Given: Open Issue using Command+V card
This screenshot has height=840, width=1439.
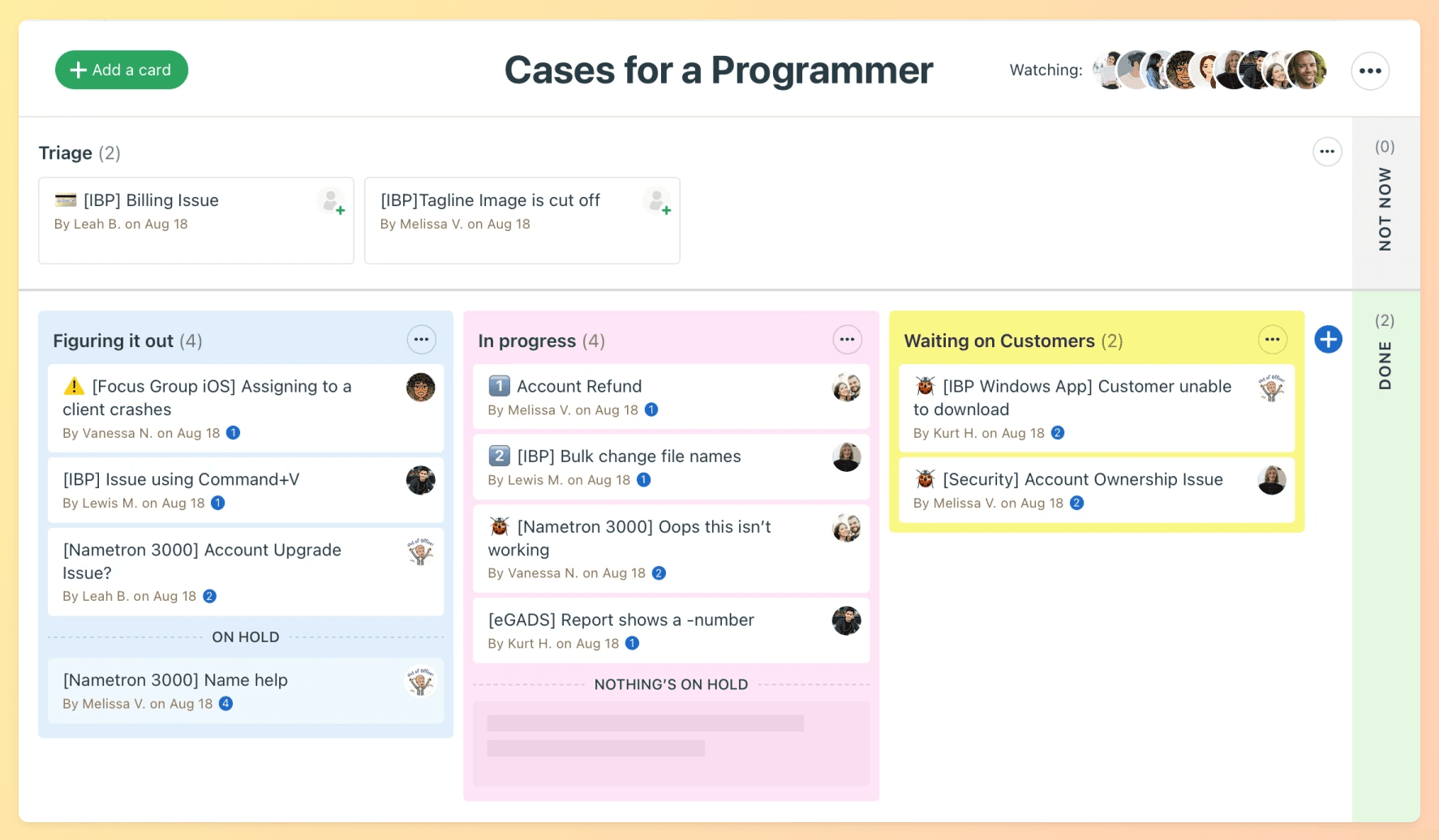Looking at the screenshot, I should [x=182, y=480].
